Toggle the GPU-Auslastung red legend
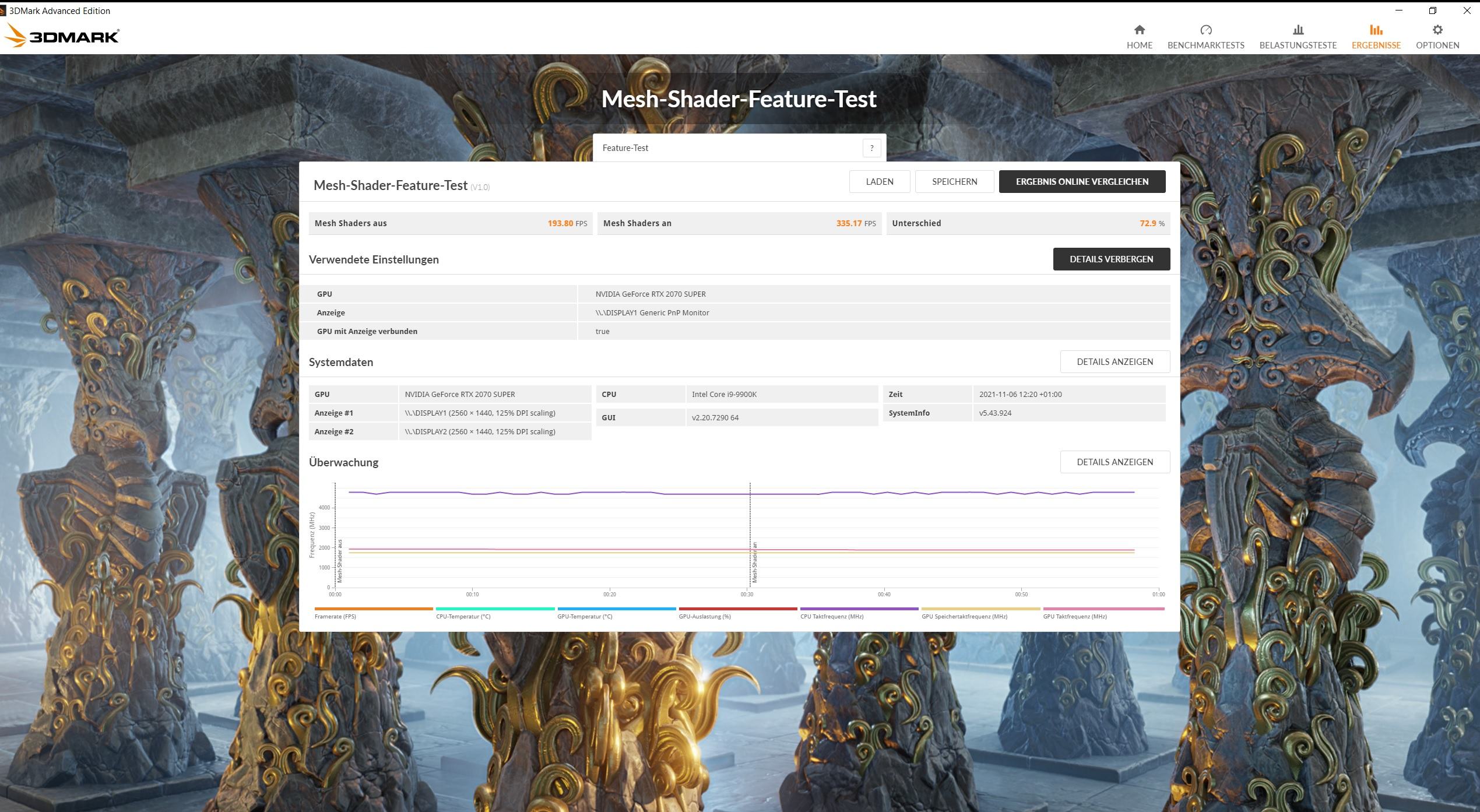Screen dimensions: 1480x812 [738, 613]
